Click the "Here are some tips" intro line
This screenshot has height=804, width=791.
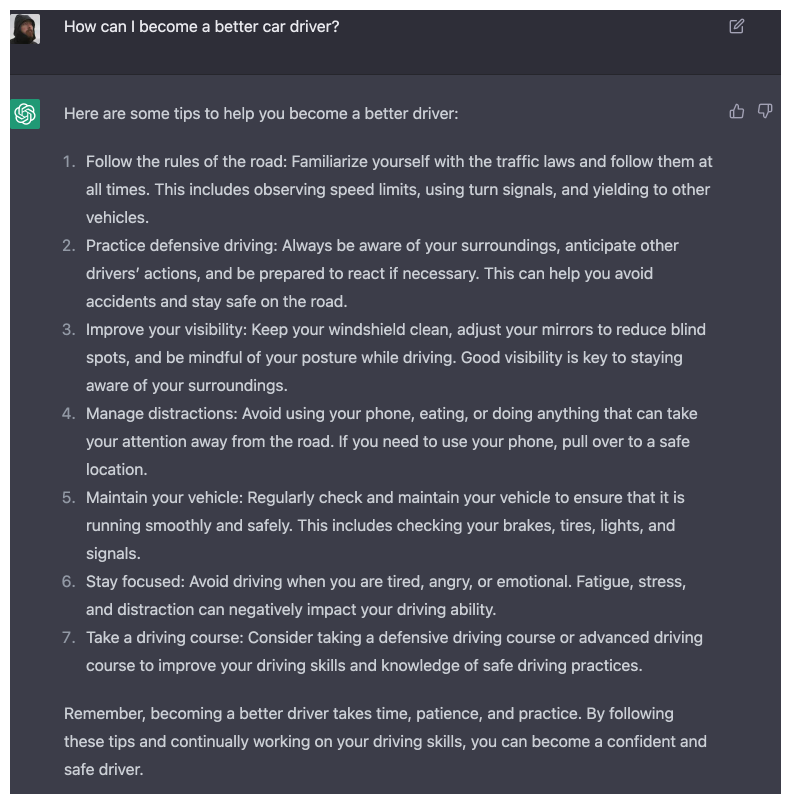coord(261,114)
